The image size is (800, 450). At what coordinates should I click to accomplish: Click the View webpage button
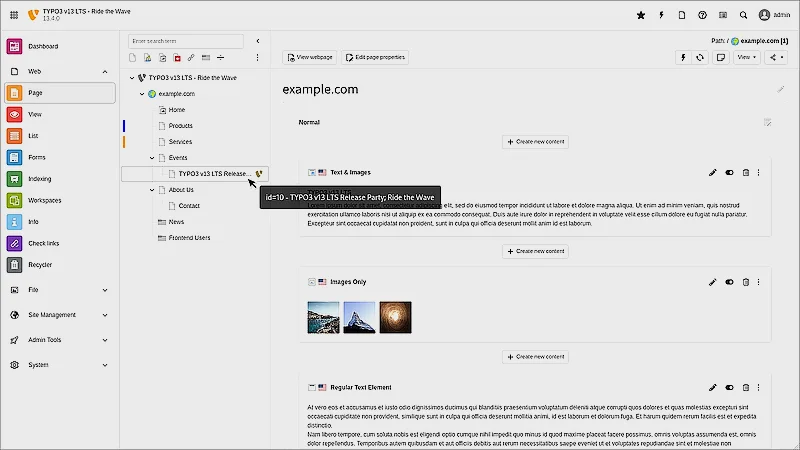[308, 58]
